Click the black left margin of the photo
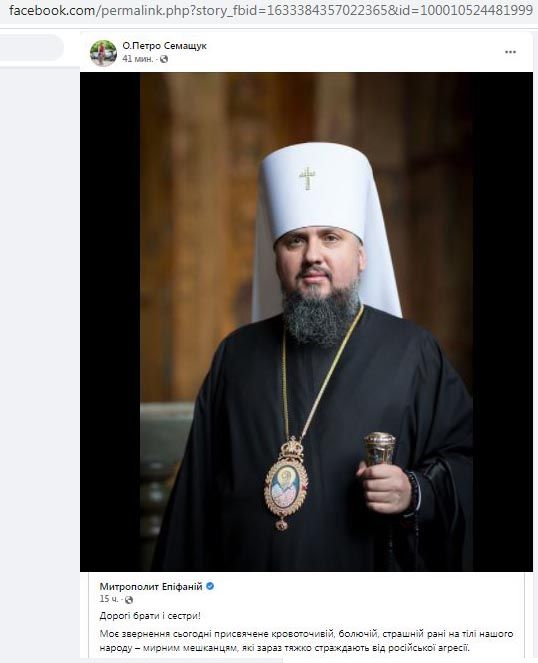Screen dimensions: 538x663 (110, 321)
